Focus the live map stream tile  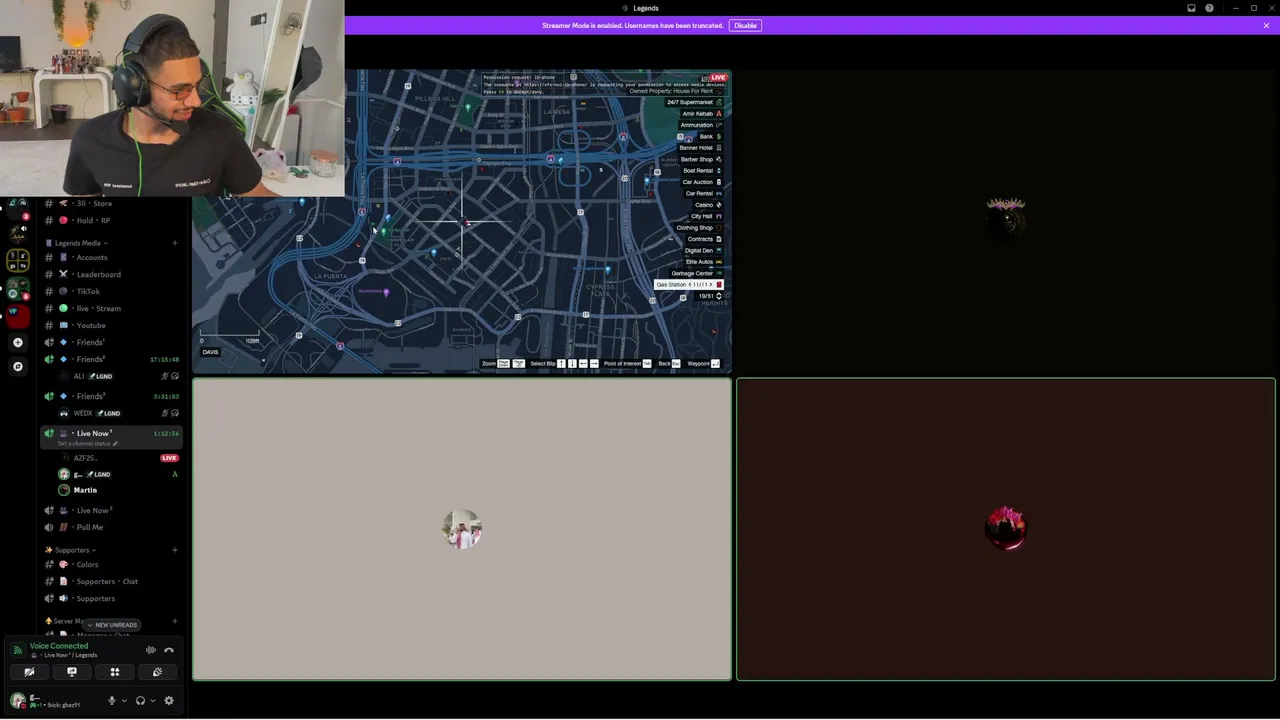coord(462,222)
